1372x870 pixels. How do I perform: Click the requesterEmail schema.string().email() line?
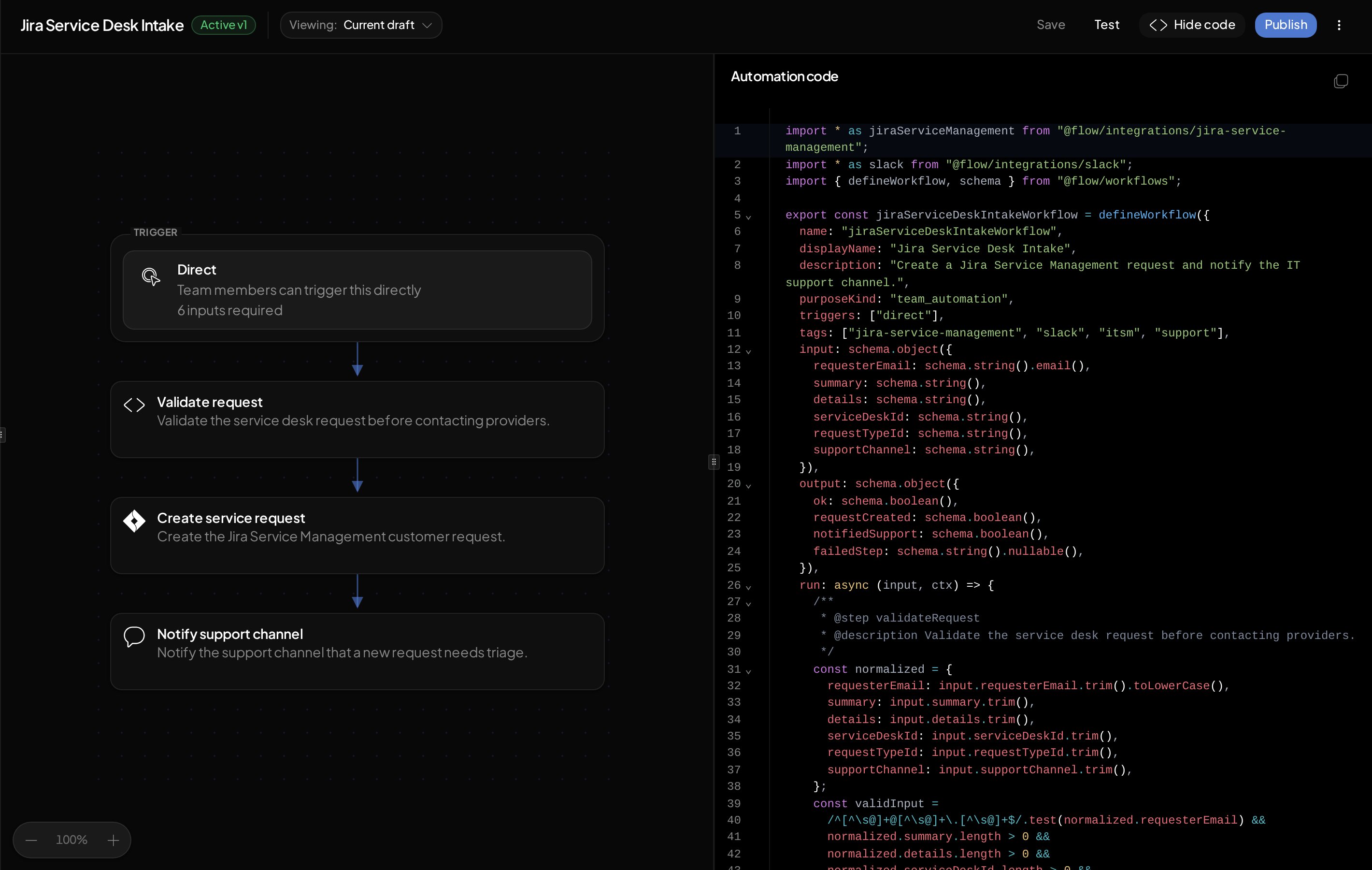[952, 366]
